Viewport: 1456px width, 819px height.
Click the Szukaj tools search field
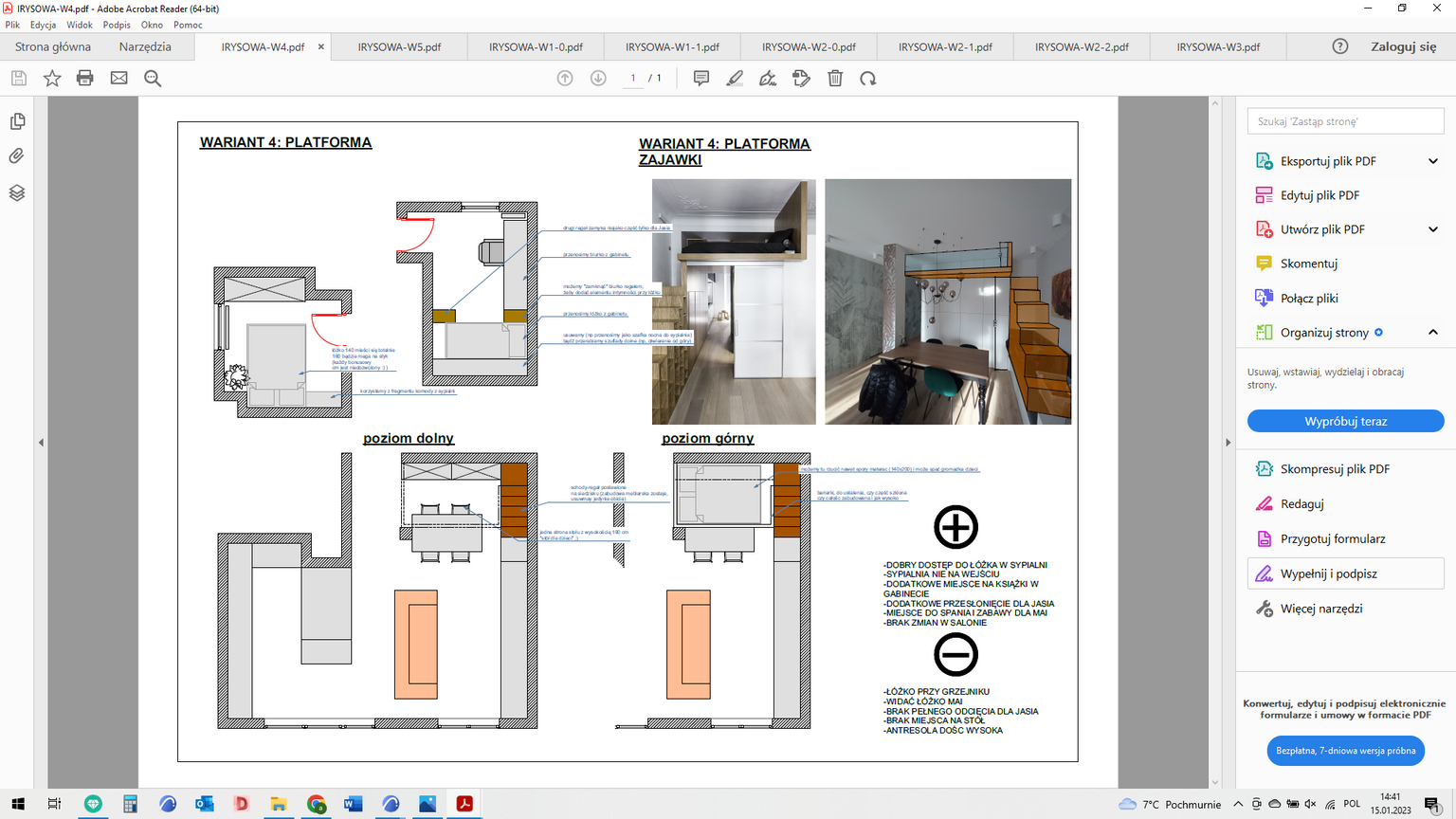click(1345, 121)
